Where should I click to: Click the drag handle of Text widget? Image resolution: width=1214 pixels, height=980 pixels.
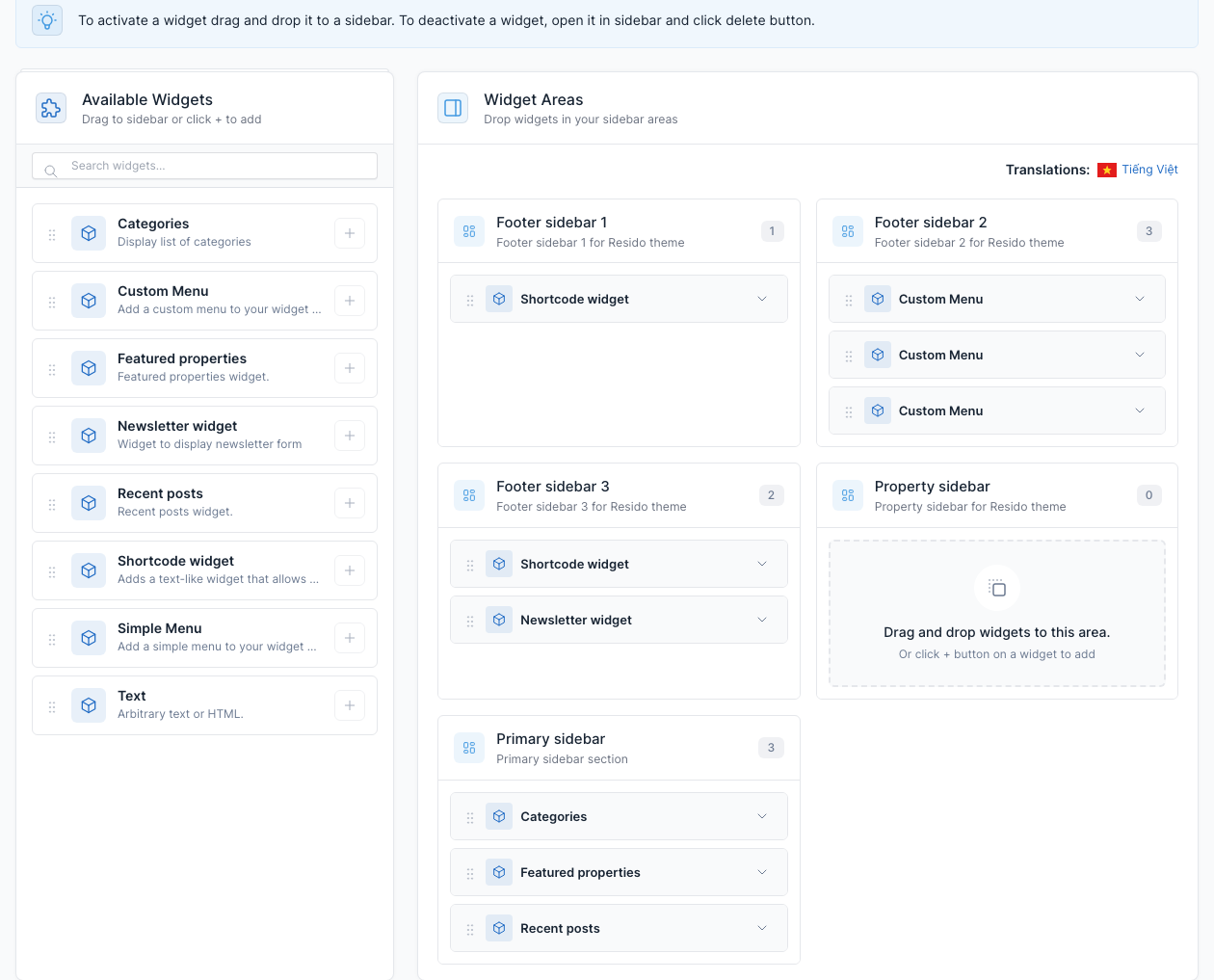click(x=52, y=706)
